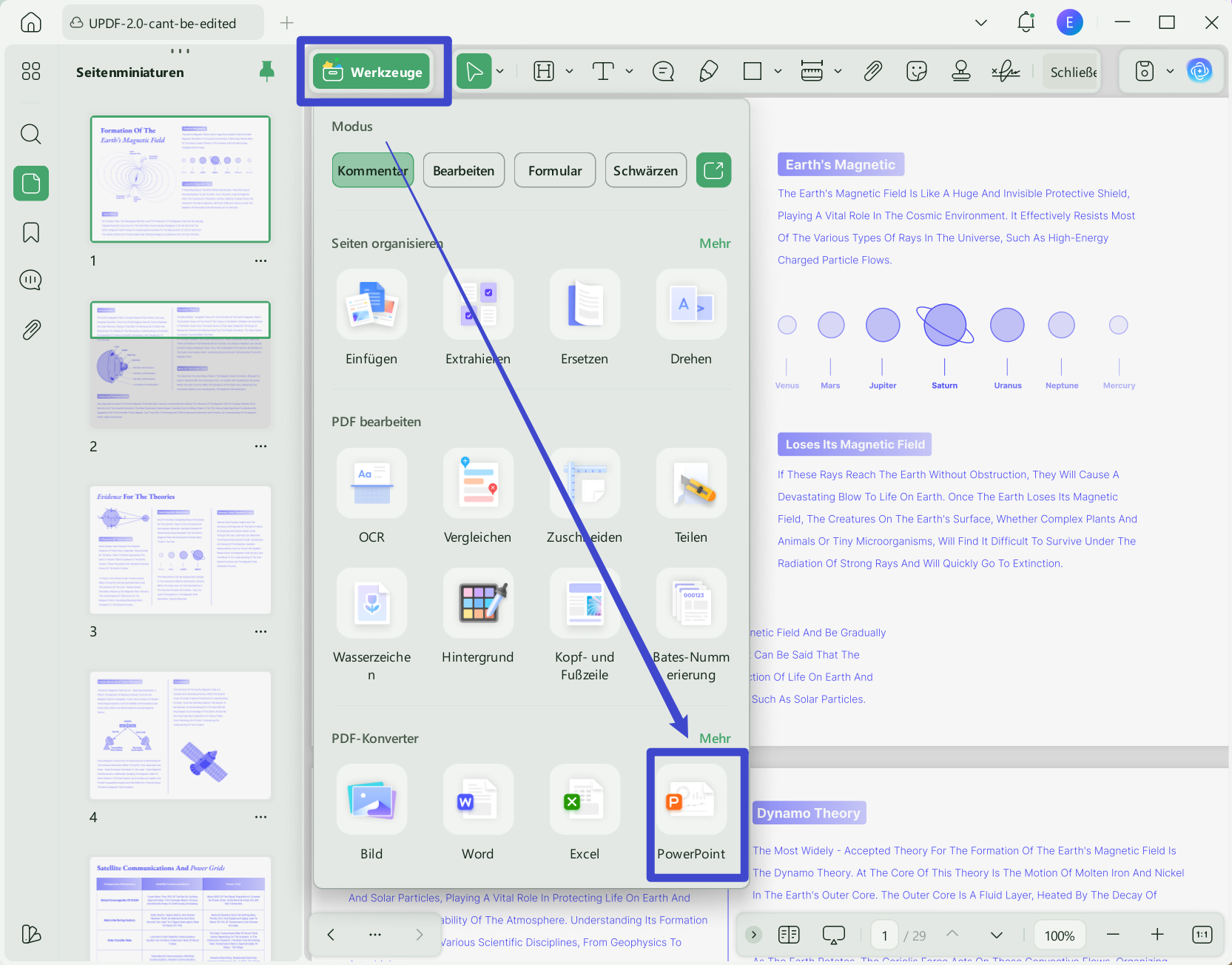
Task: Open options menu for page 4 thumbnail
Action: click(x=260, y=817)
